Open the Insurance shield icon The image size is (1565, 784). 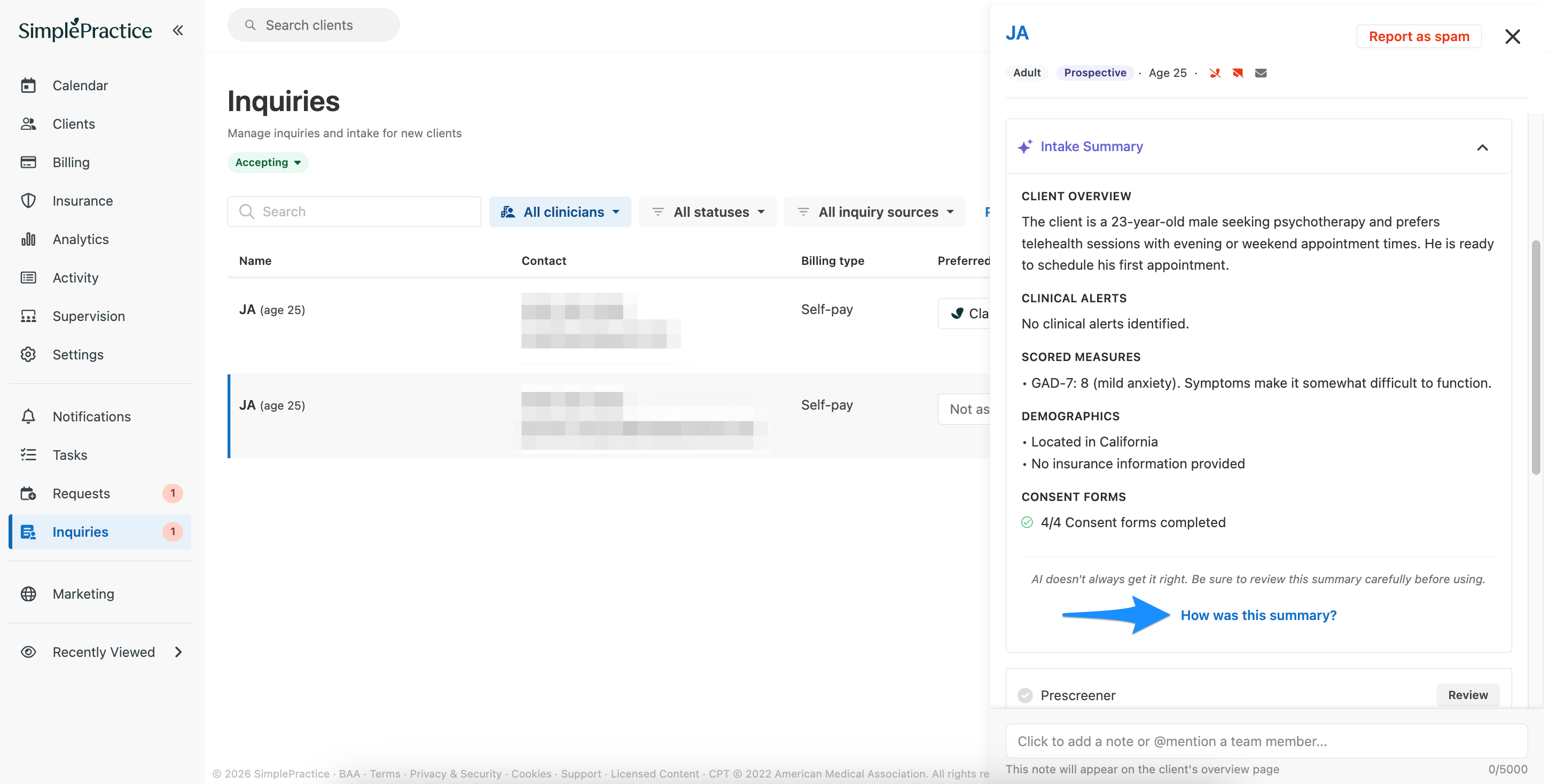[28, 201]
